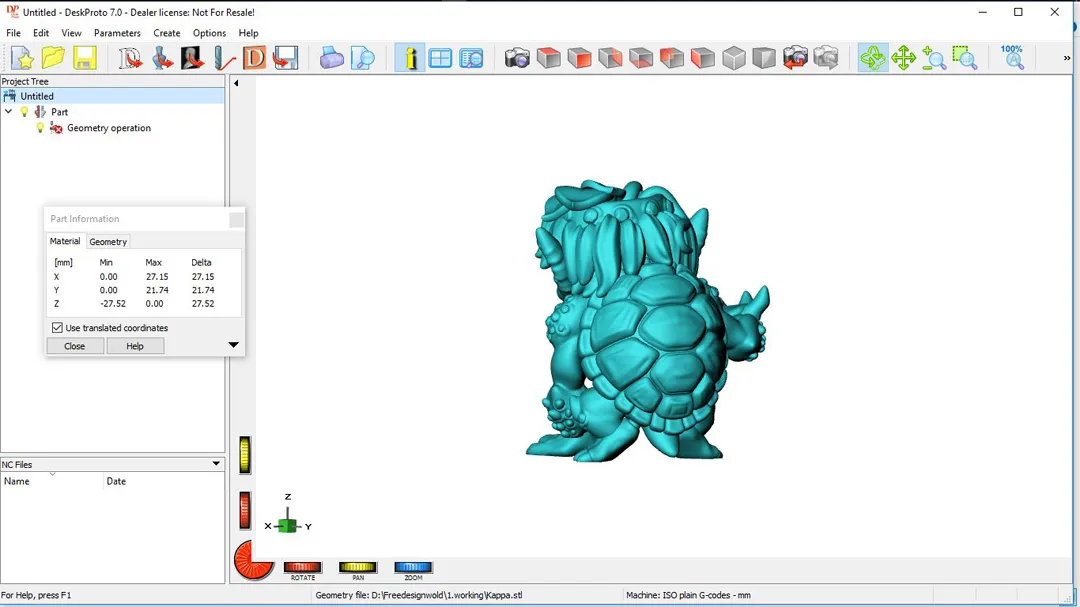Screen dimensions: 1080x607
Task: Toggle the lightbulb for Geometry operation
Action: [x=40, y=128]
